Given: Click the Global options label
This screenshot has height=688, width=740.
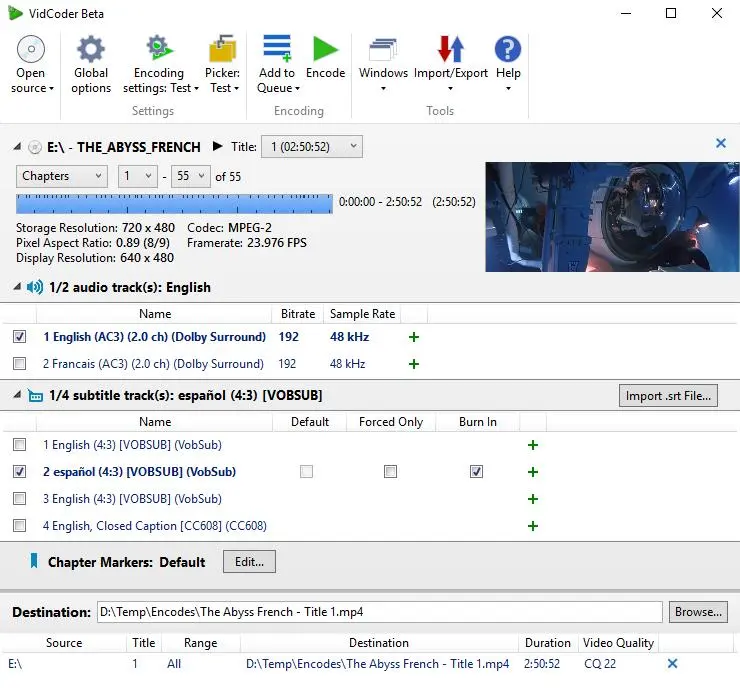Looking at the screenshot, I should 91,81.
